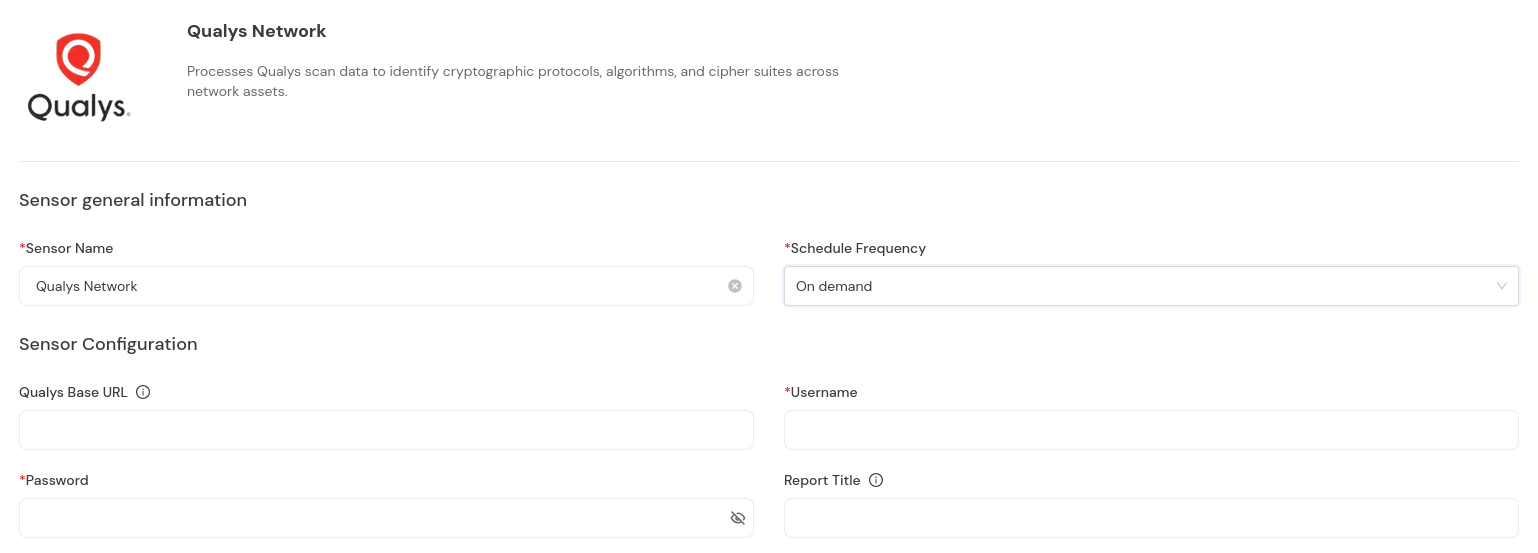Viewport: 1538px width, 553px height.
Task: Toggle password visibility eye icon
Action: tap(738, 518)
